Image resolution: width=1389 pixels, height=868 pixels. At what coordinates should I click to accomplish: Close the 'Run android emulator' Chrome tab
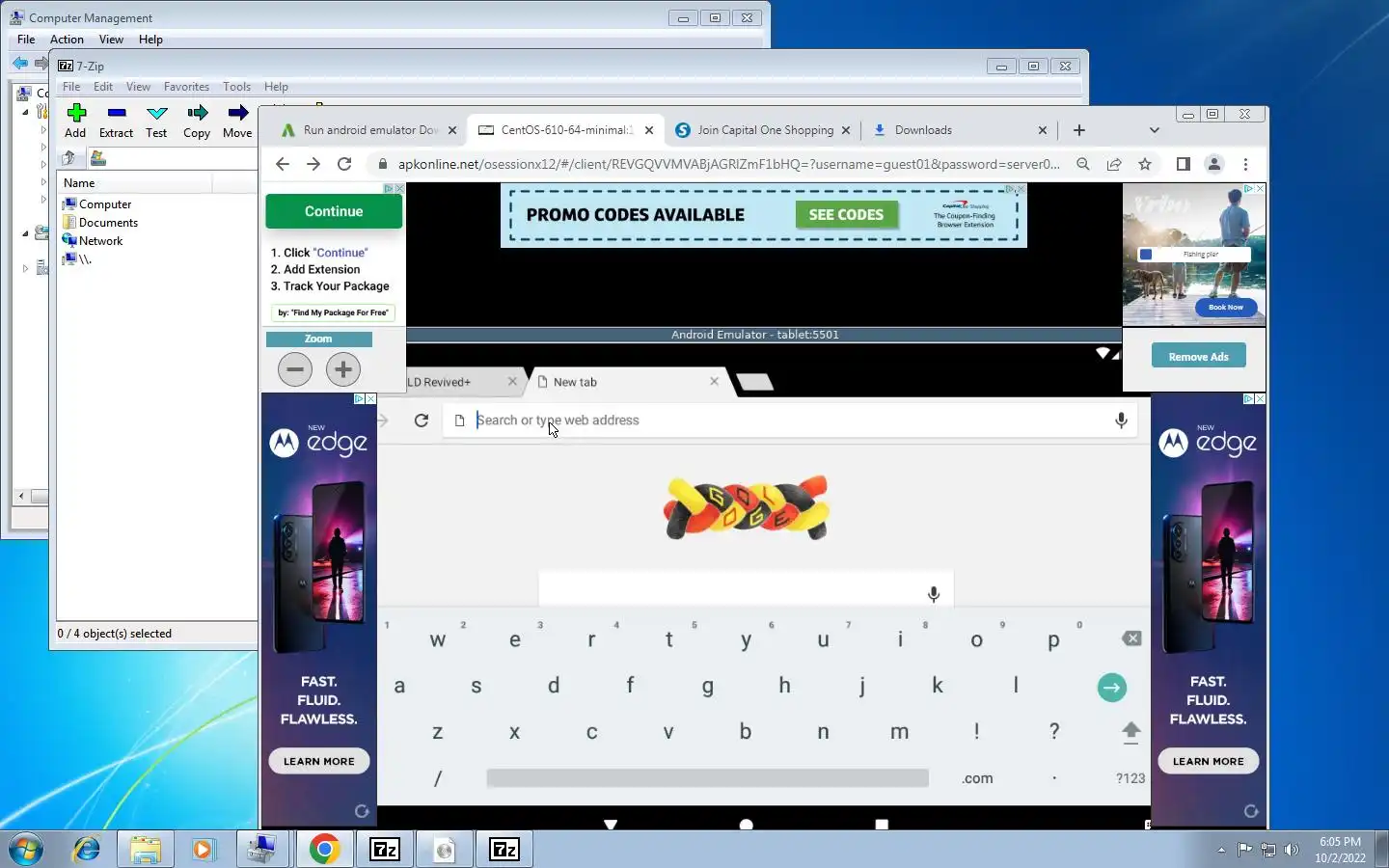452,130
